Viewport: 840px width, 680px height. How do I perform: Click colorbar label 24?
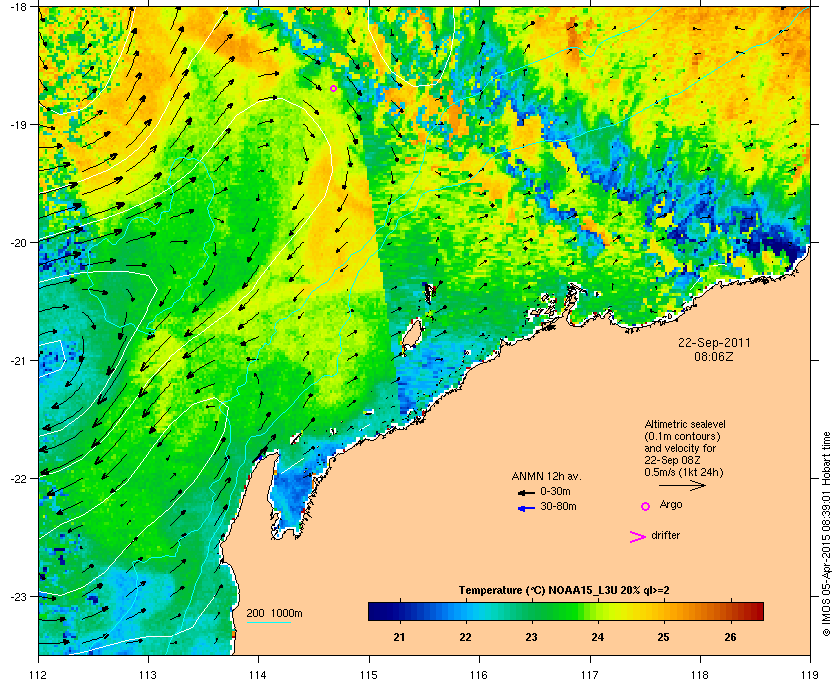tap(598, 637)
